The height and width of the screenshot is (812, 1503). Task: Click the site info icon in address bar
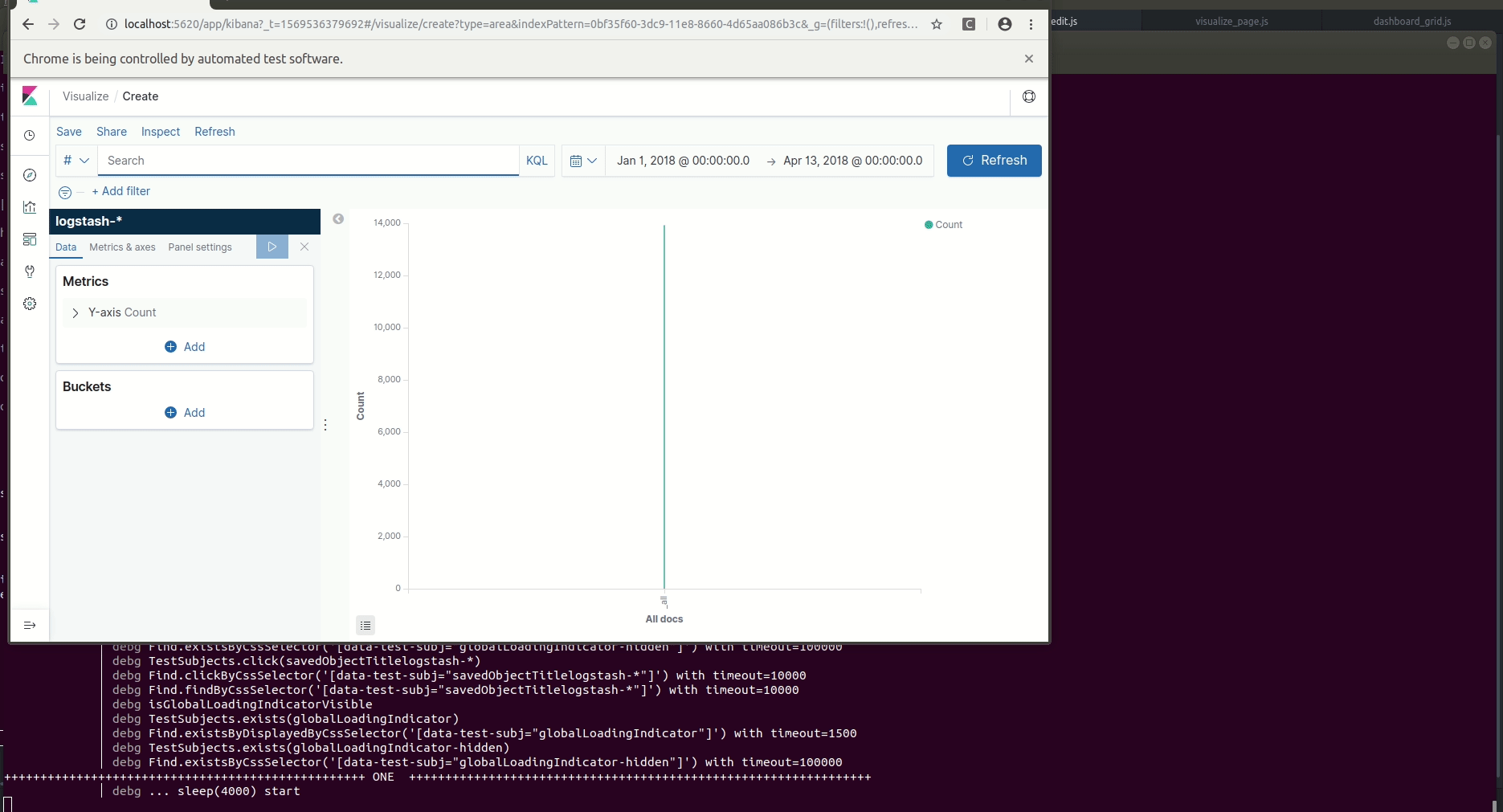point(112,24)
